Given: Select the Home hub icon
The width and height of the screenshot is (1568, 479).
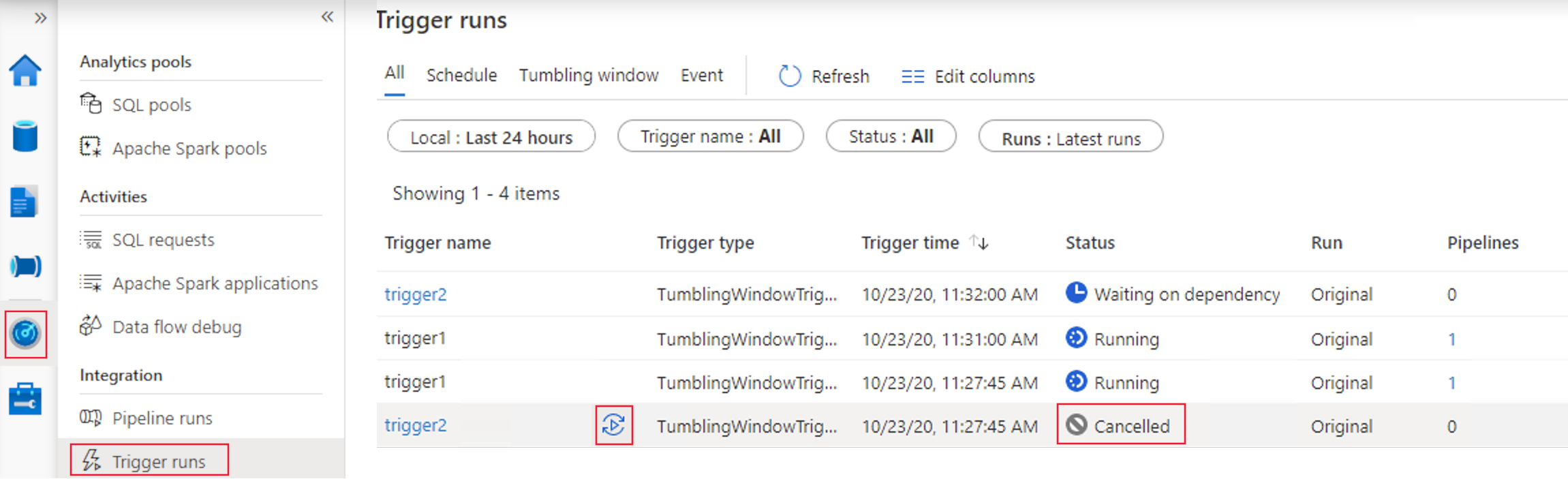Looking at the screenshot, I should pos(25,70).
